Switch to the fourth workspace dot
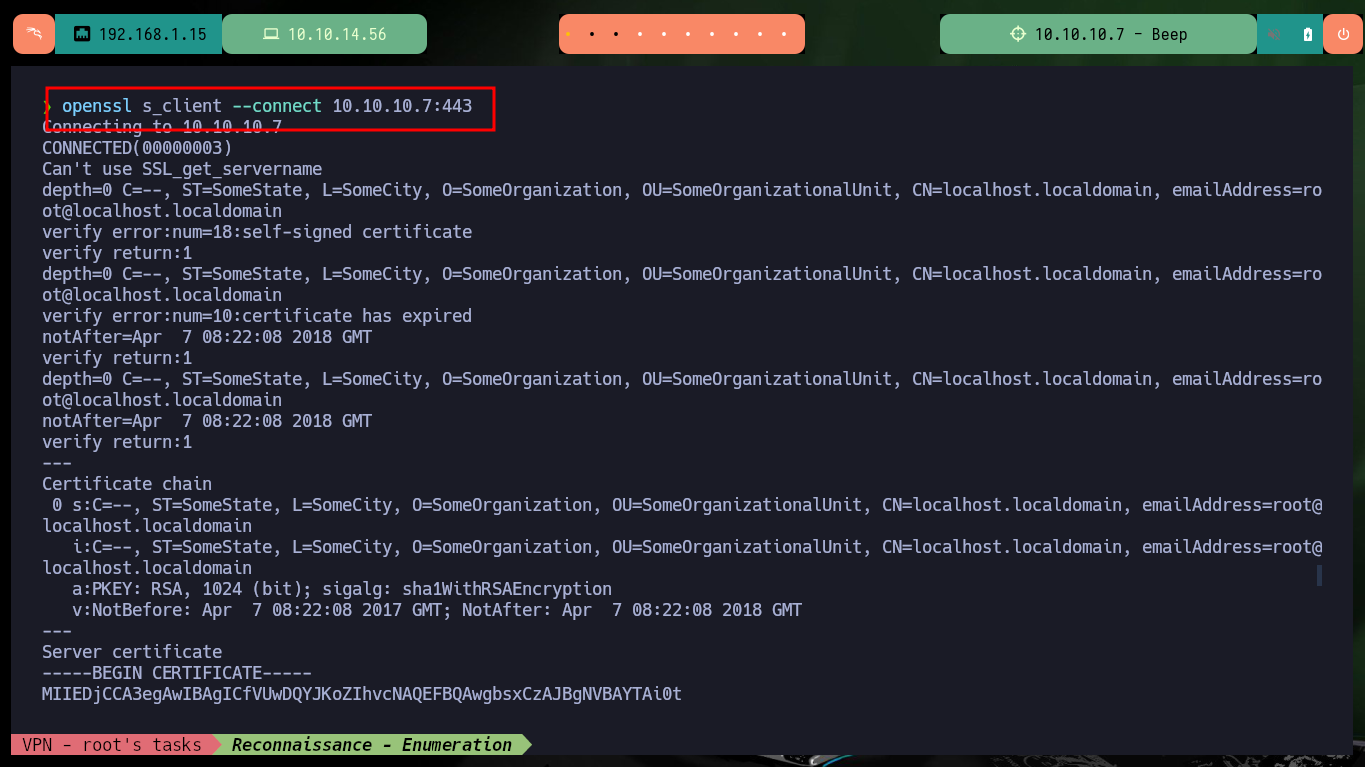This screenshot has width=1365, height=767. [640, 34]
